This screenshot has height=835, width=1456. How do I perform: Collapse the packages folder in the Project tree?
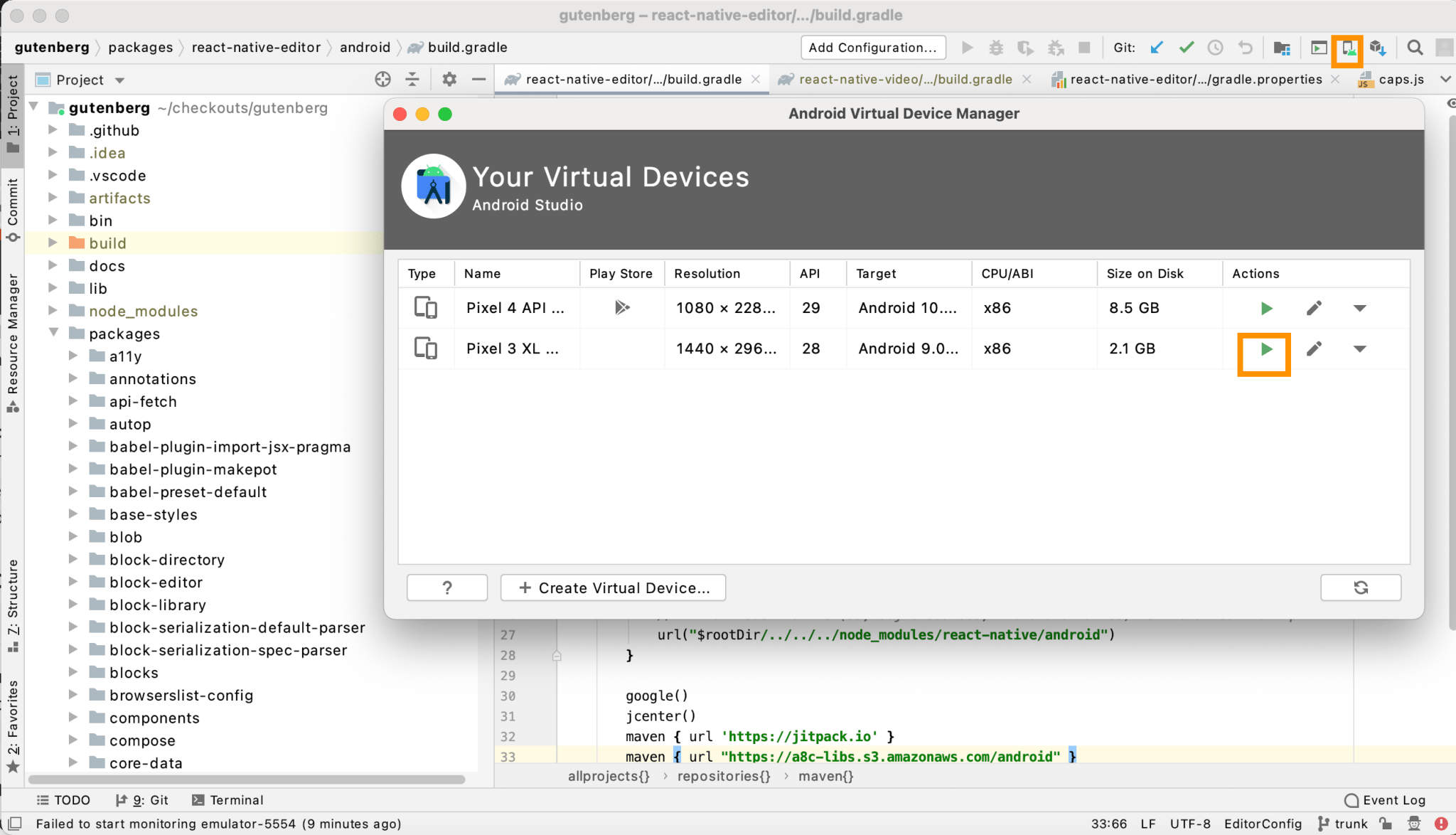coord(53,334)
